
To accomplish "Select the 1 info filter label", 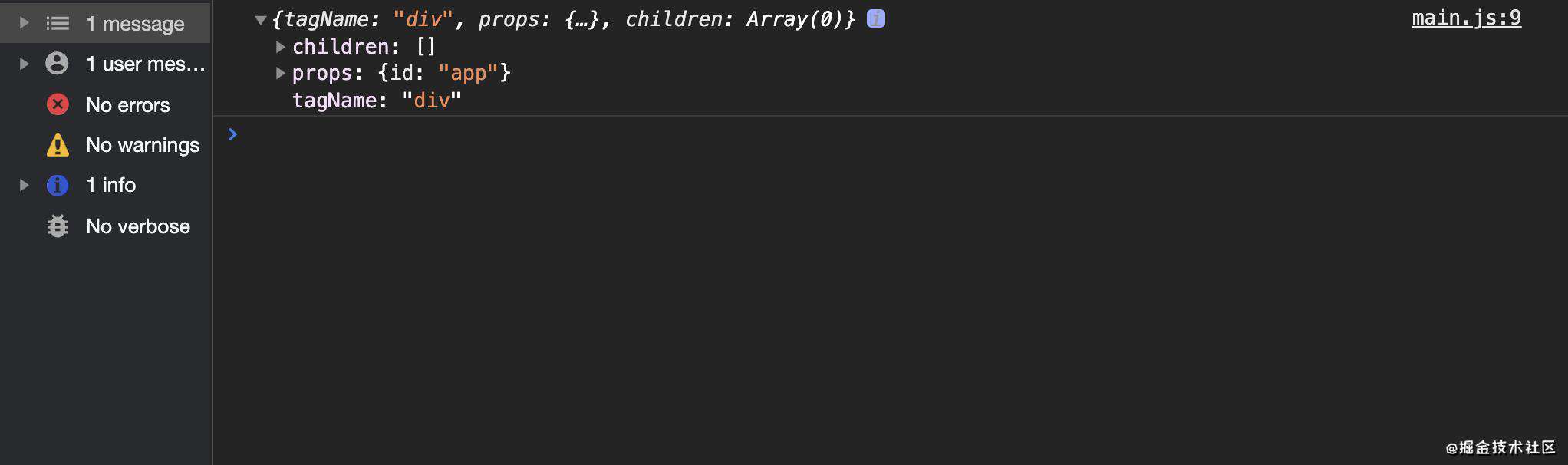I will click(x=111, y=185).
